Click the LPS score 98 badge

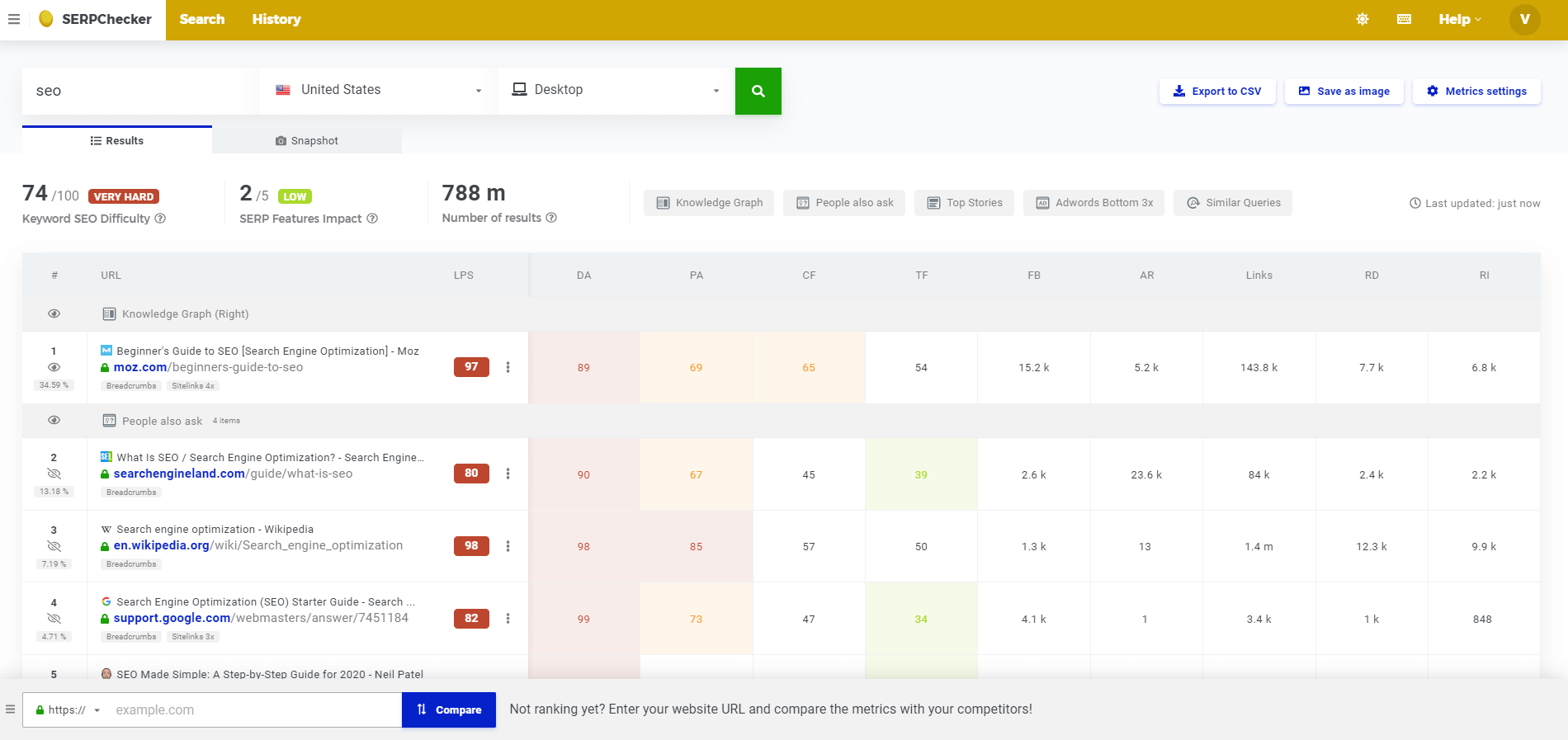(471, 546)
